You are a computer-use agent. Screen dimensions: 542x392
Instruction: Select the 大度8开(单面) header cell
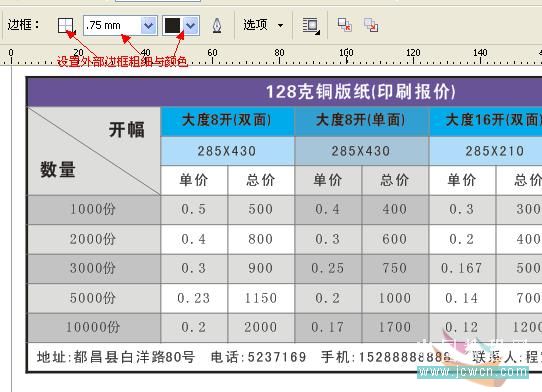(361, 121)
